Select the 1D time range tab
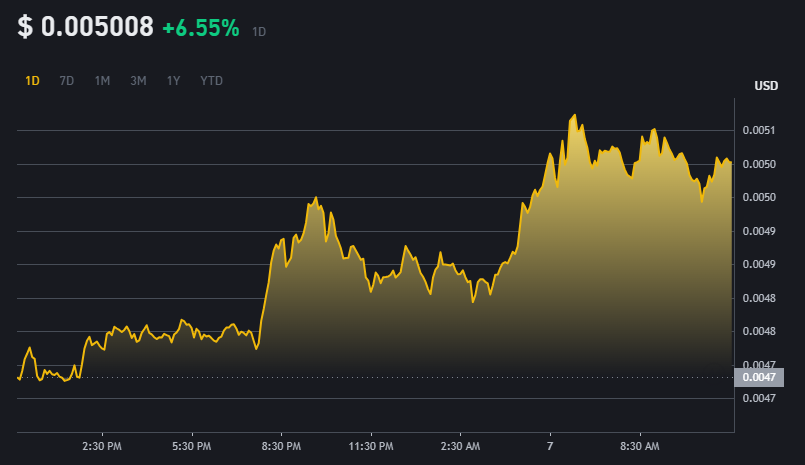 click(x=32, y=81)
